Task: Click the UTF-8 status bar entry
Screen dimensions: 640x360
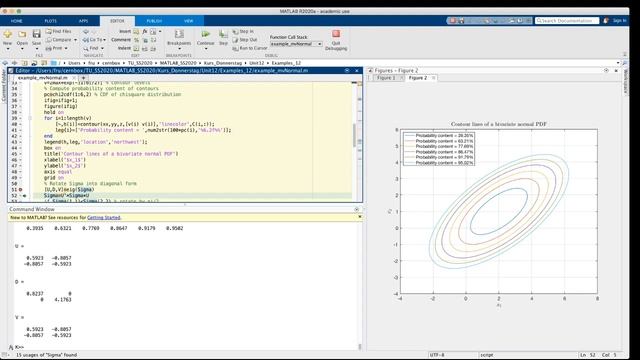Action: [437, 355]
